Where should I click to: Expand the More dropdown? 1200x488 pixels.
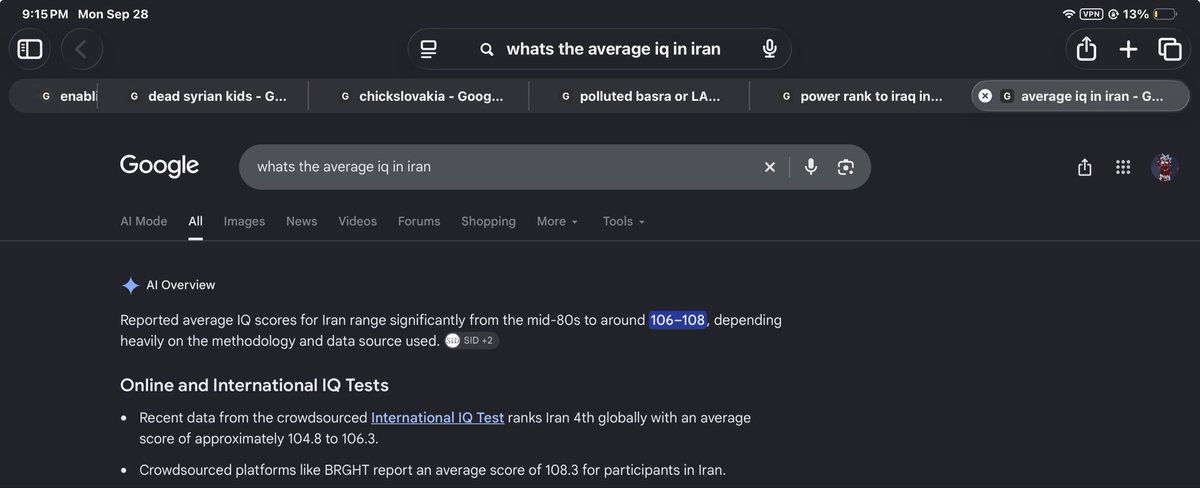557,221
